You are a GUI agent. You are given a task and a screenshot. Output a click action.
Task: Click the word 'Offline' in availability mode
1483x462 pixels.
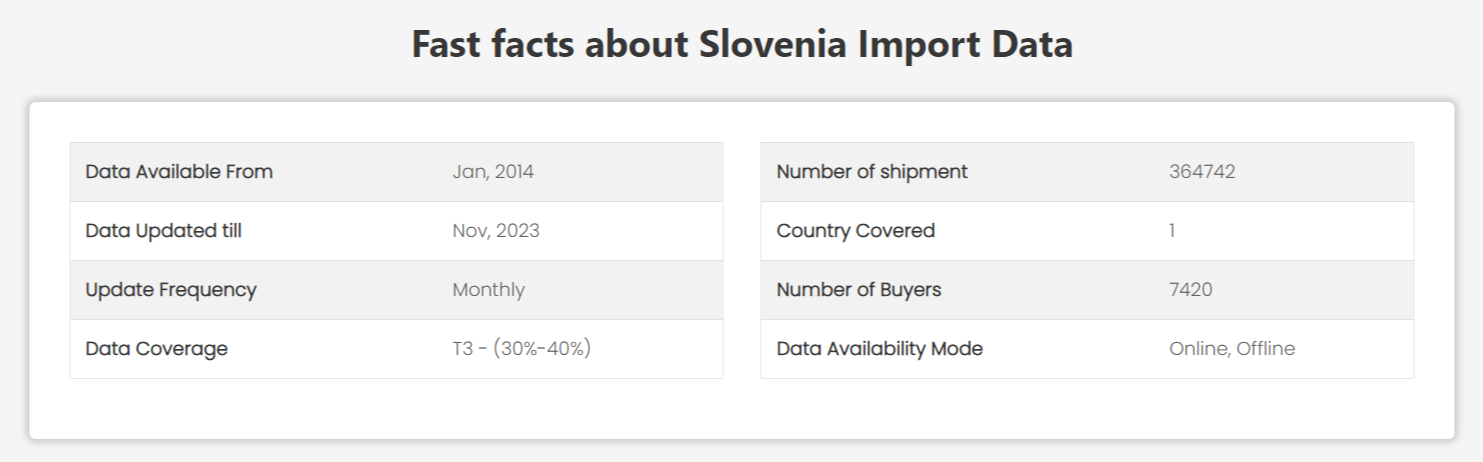(1266, 349)
